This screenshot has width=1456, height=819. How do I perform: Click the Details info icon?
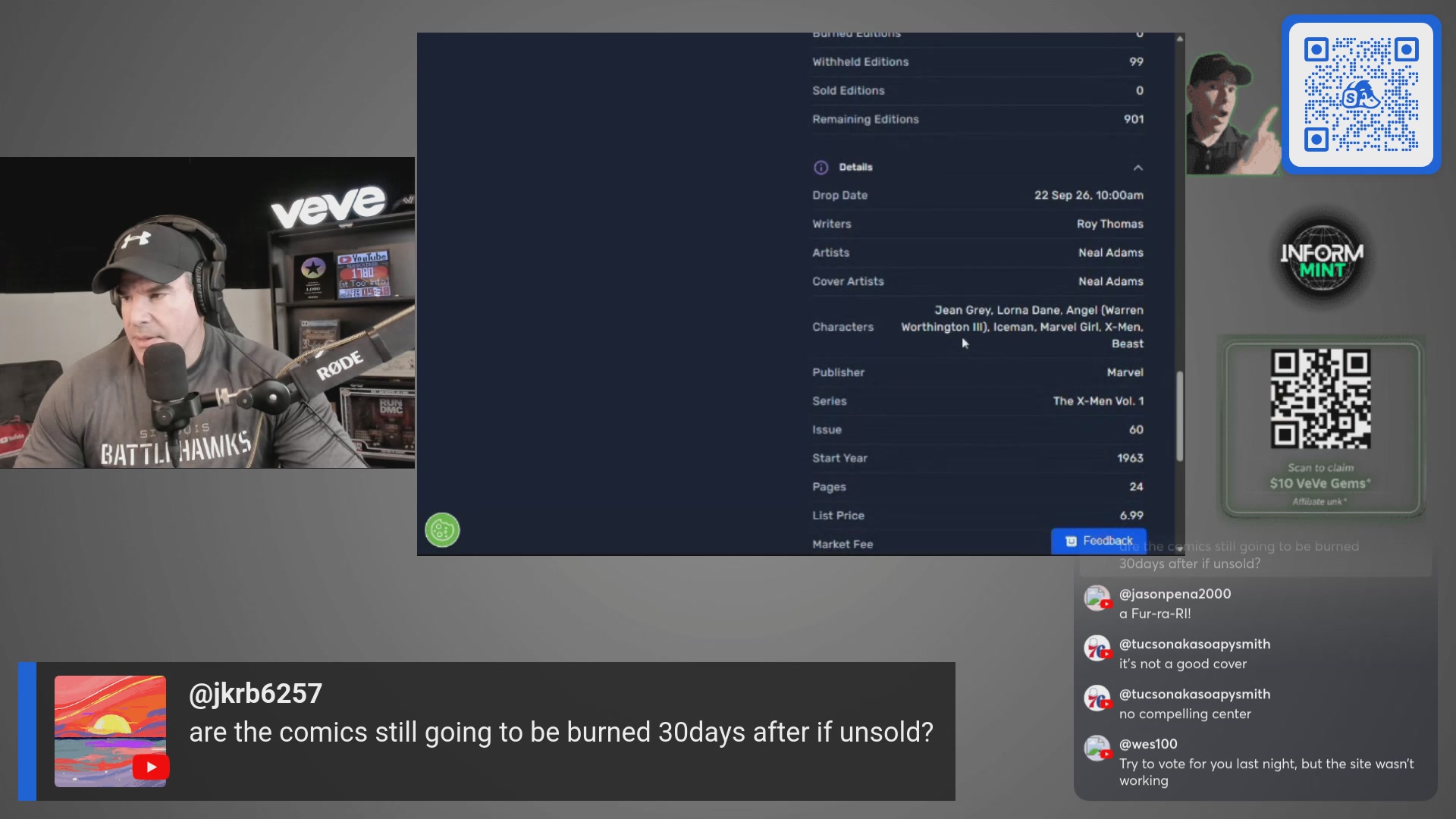[x=821, y=168]
